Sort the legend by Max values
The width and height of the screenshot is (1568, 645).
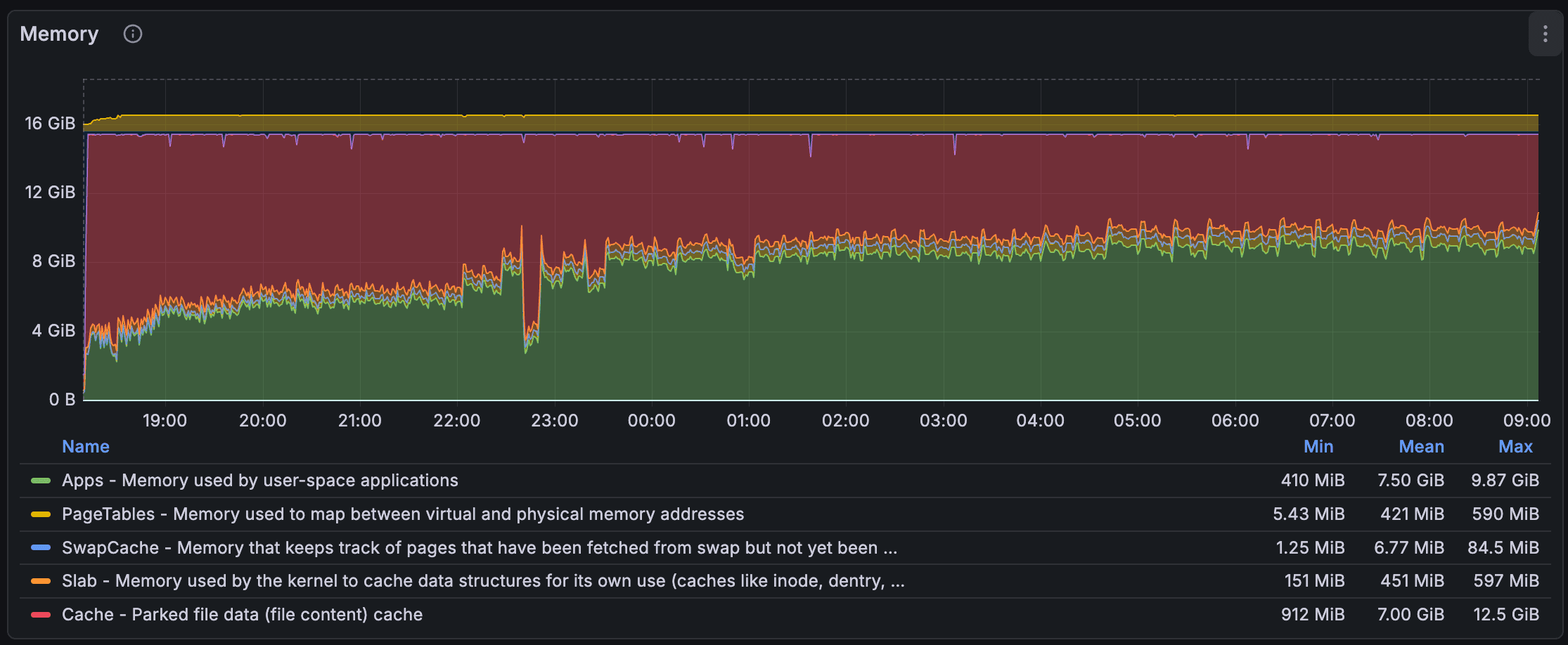click(x=1516, y=446)
